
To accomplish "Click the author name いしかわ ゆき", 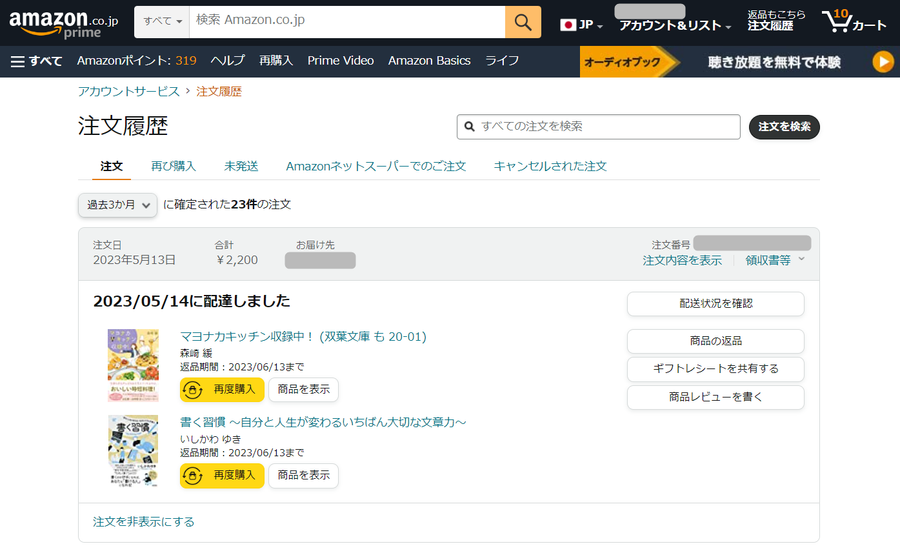I will (210, 439).
